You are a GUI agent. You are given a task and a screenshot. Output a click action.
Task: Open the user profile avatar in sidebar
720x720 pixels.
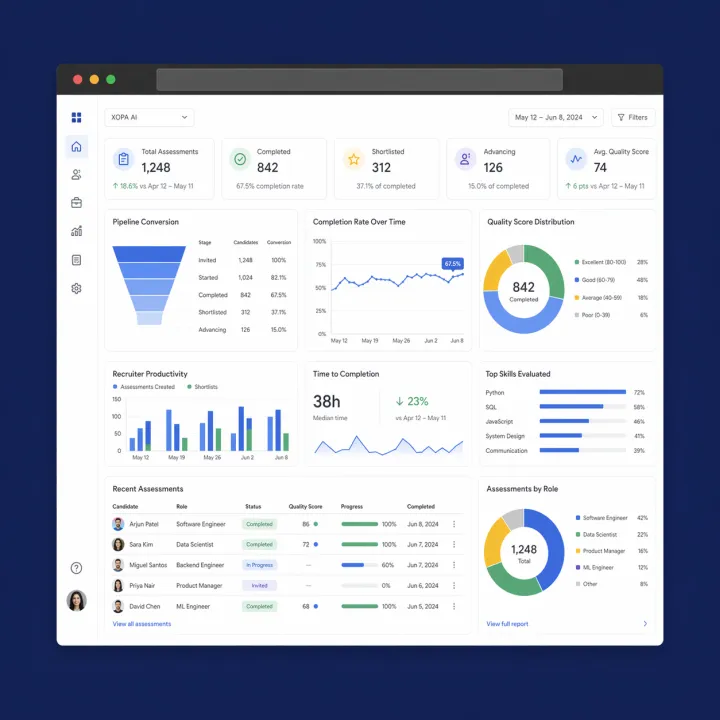tap(76, 601)
